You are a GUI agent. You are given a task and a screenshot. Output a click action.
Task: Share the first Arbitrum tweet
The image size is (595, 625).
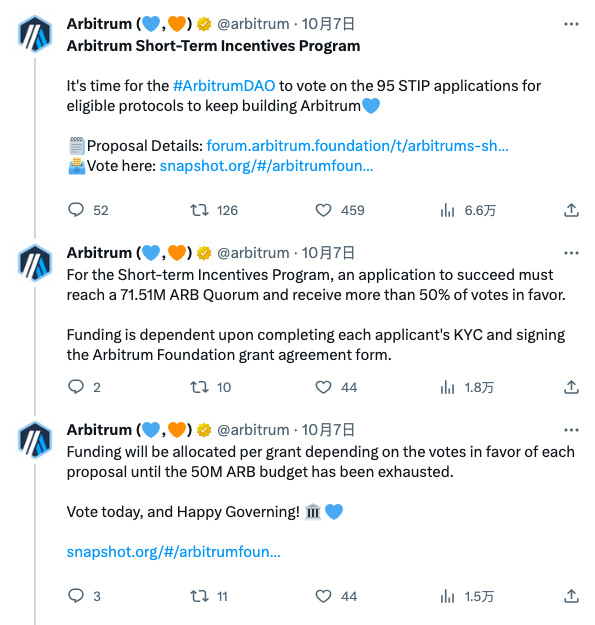[x=571, y=210]
